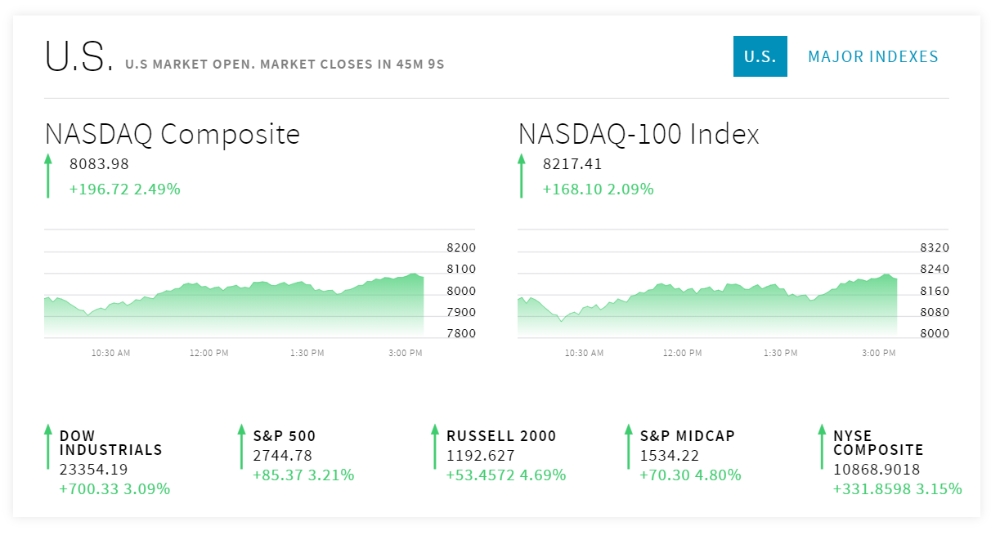Image resolution: width=1000 pixels, height=535 pixels.
Task: Click the up arrow next to S&P Midcap
Action: 628,447
